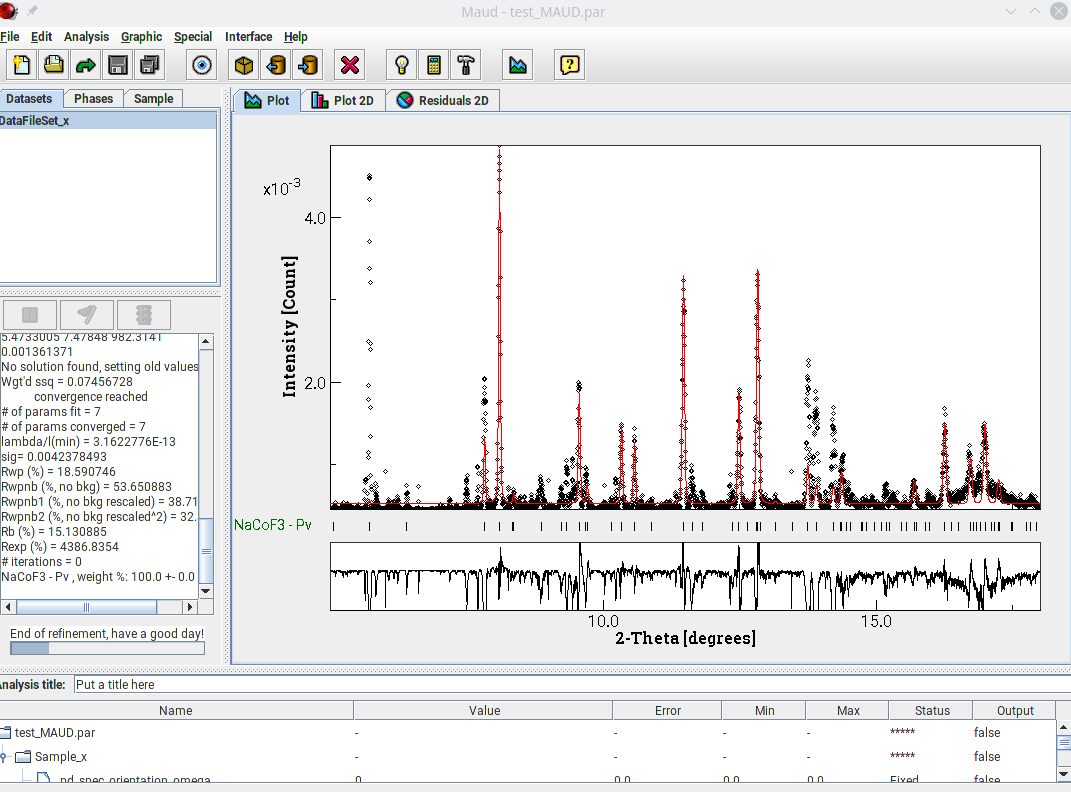Switch to the Residuals 2D tab
Screen dimensions: 1071x792
pos(443,100)
